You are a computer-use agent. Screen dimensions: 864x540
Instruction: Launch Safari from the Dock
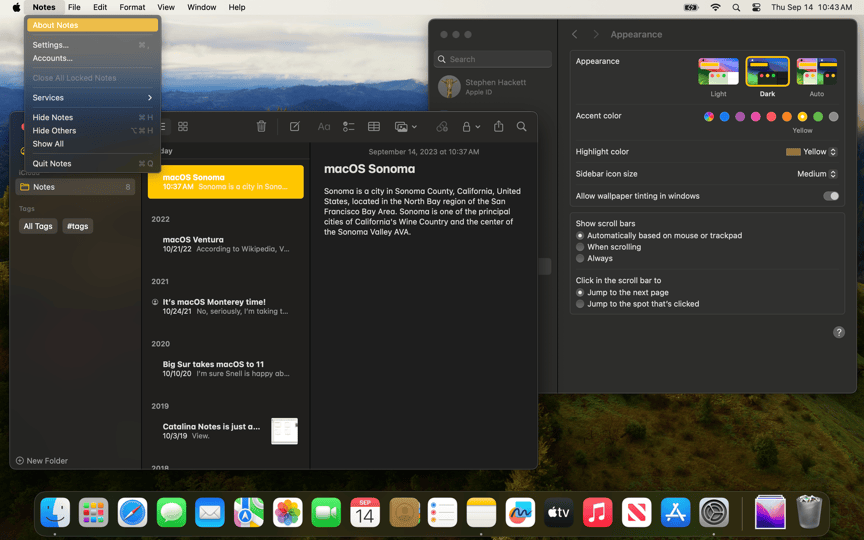click(x=132, y=512)
